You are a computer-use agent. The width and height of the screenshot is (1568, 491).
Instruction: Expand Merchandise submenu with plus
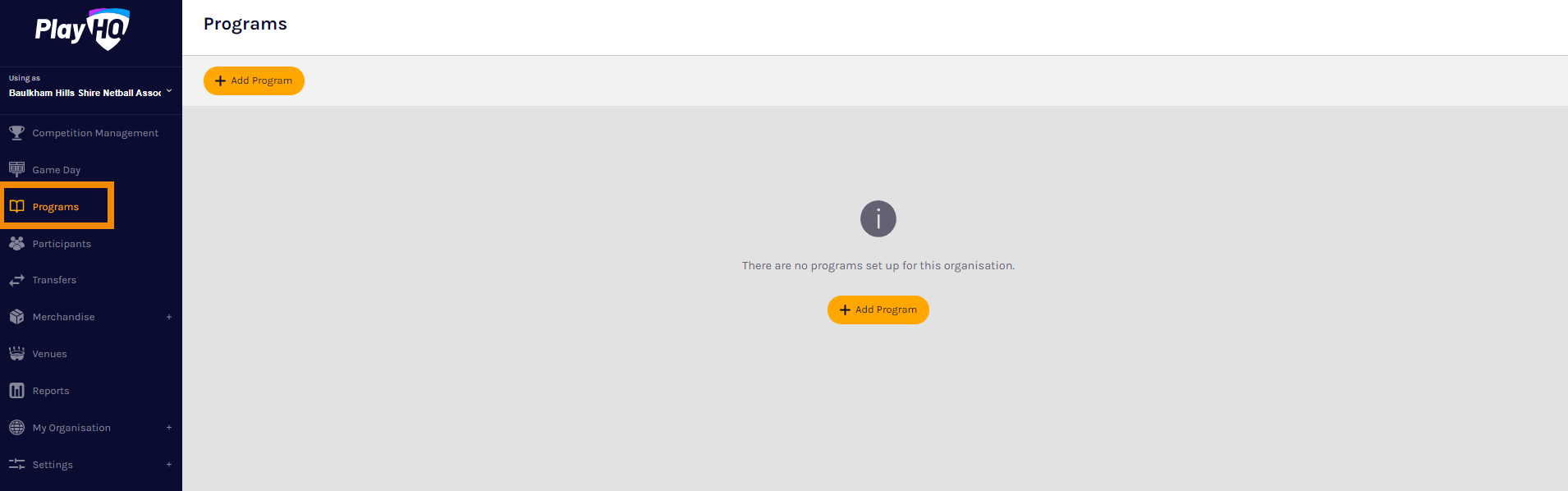pos(169,317)
